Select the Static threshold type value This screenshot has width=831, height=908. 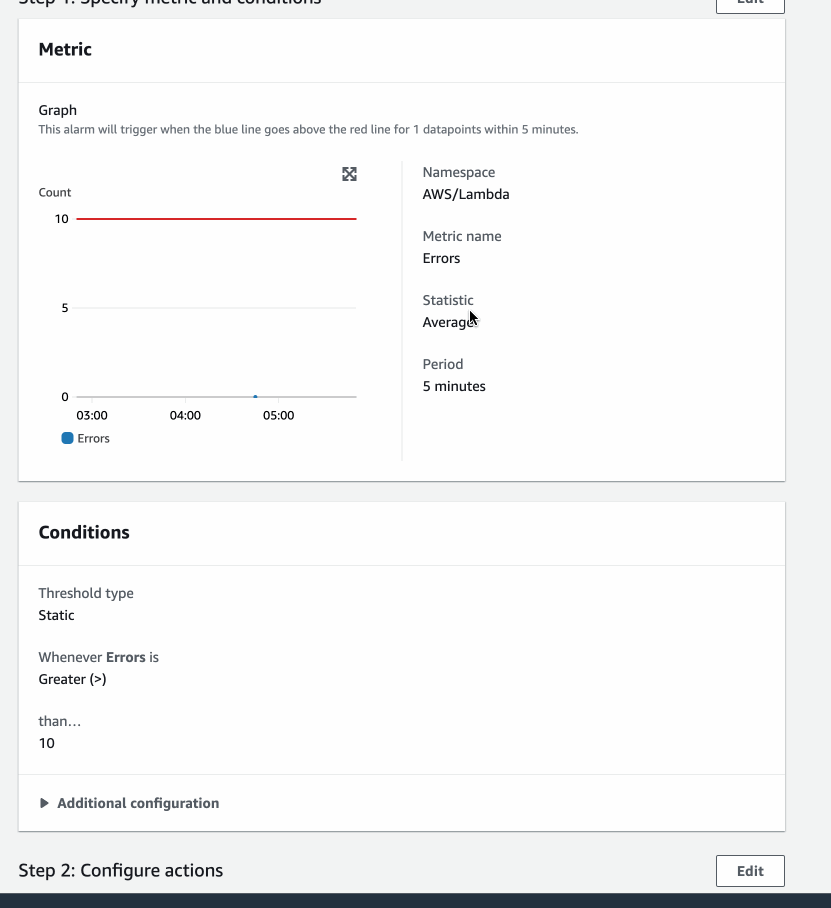[x=56, y=615]
